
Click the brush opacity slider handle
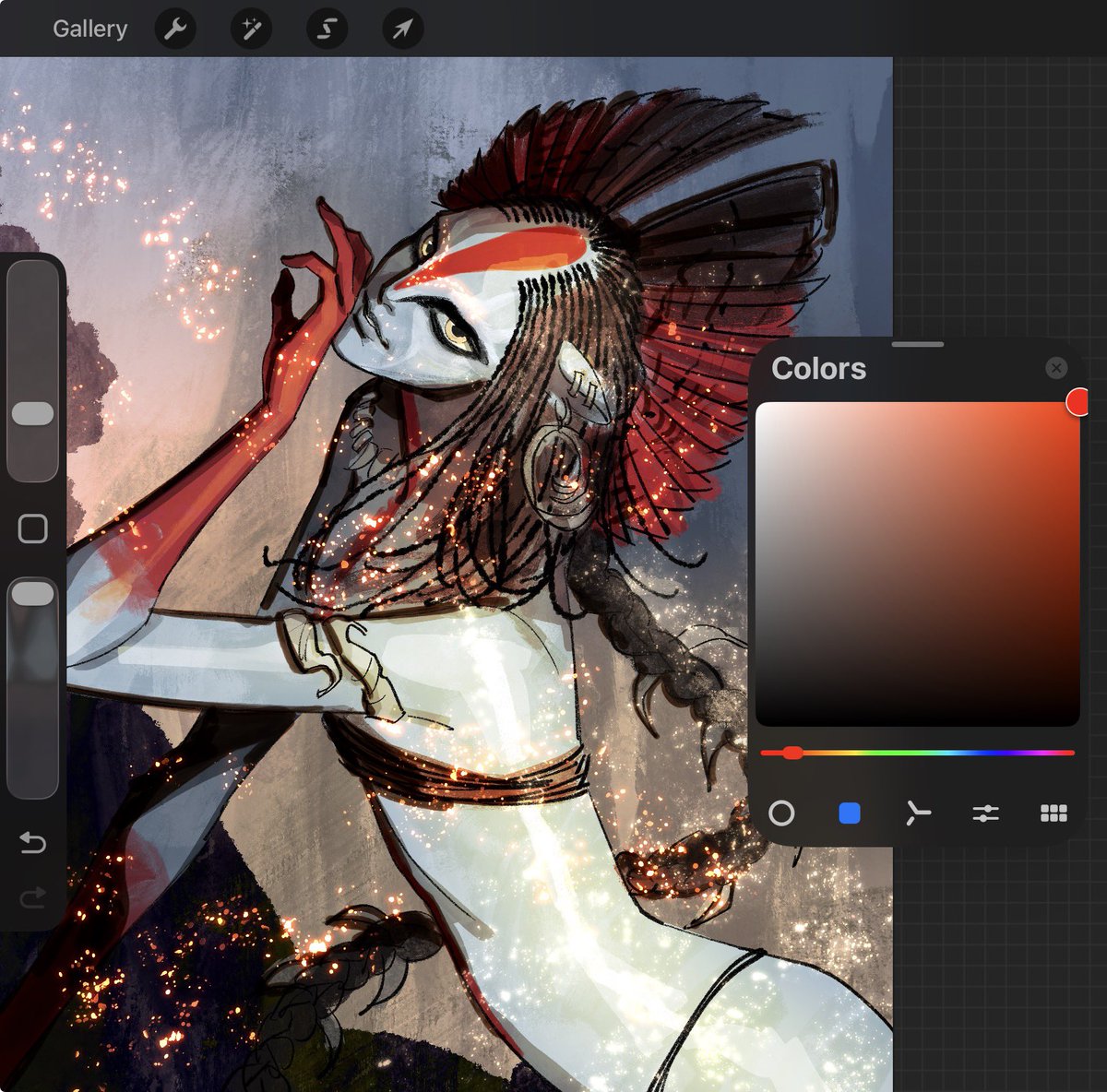point(32,593)
